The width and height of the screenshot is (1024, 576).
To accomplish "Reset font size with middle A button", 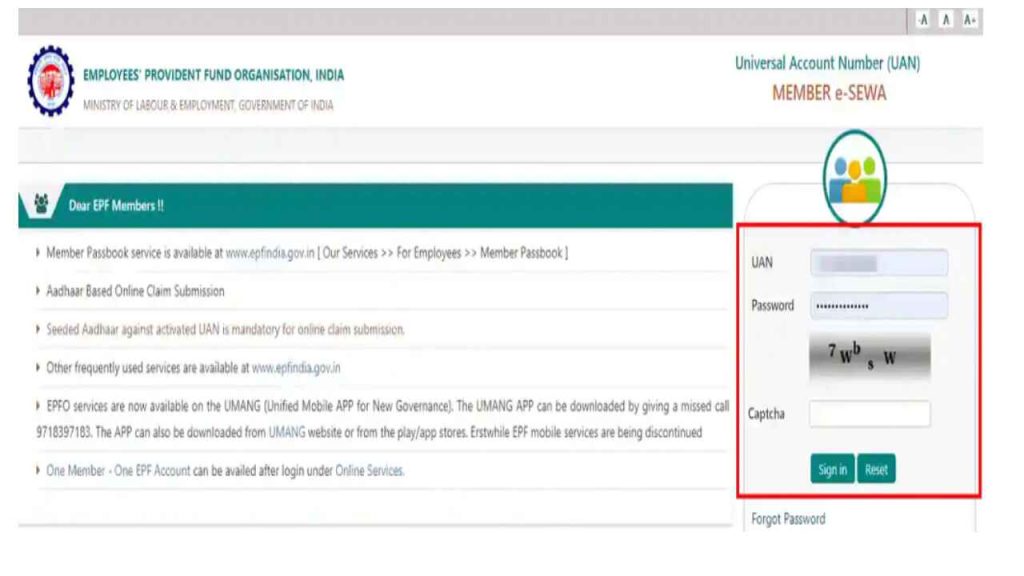I will (946, 20).
